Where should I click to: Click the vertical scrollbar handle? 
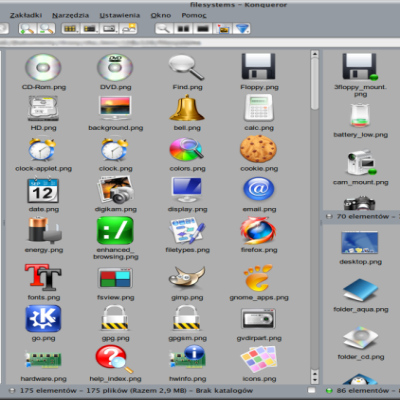pyautogui.click(x=315, y=84)
